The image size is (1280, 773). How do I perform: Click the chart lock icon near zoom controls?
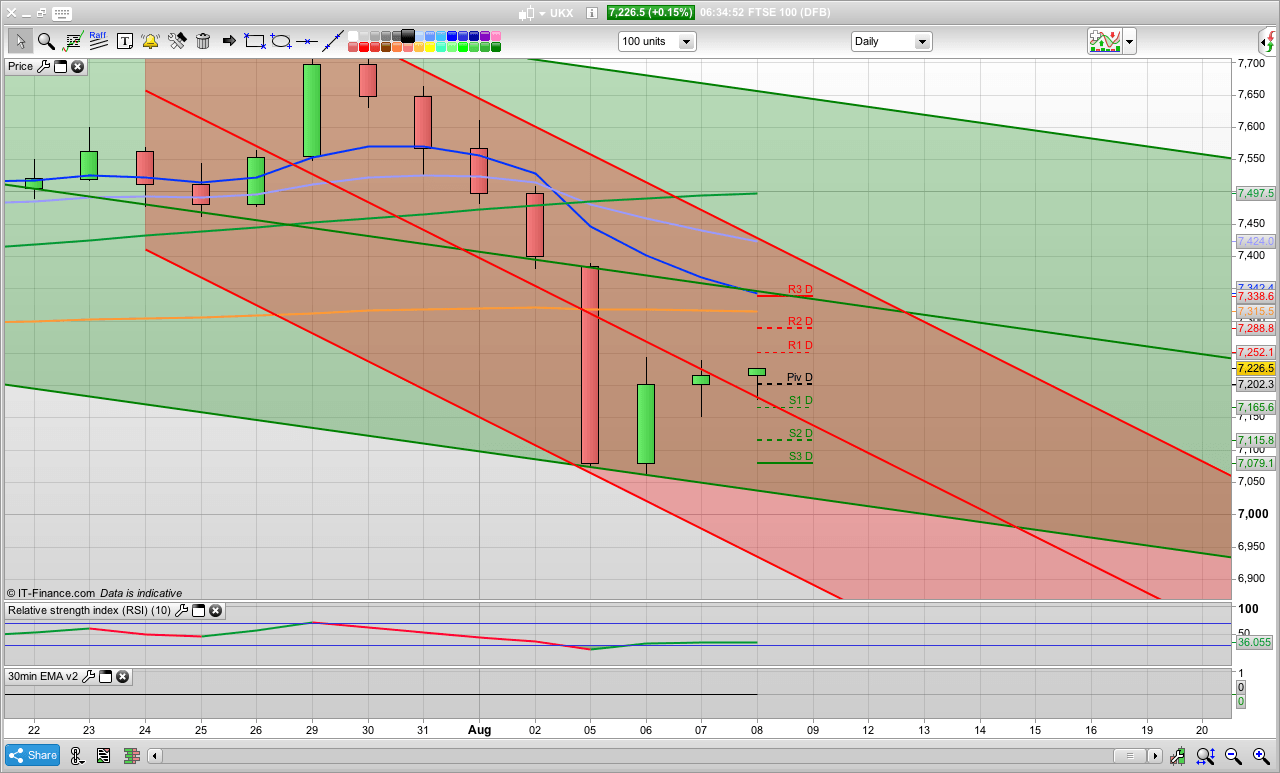click(1177, 756)
